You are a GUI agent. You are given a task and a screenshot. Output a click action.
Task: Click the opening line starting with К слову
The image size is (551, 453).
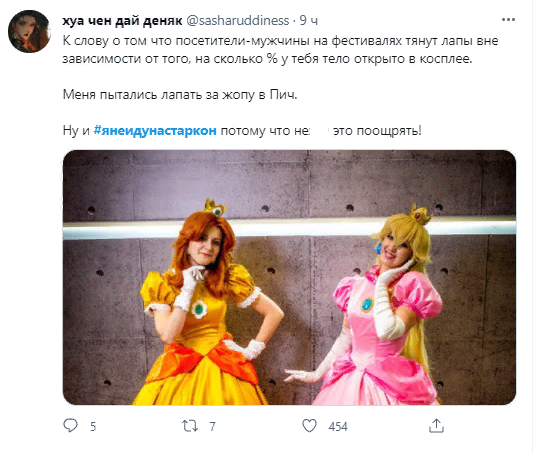280,41
